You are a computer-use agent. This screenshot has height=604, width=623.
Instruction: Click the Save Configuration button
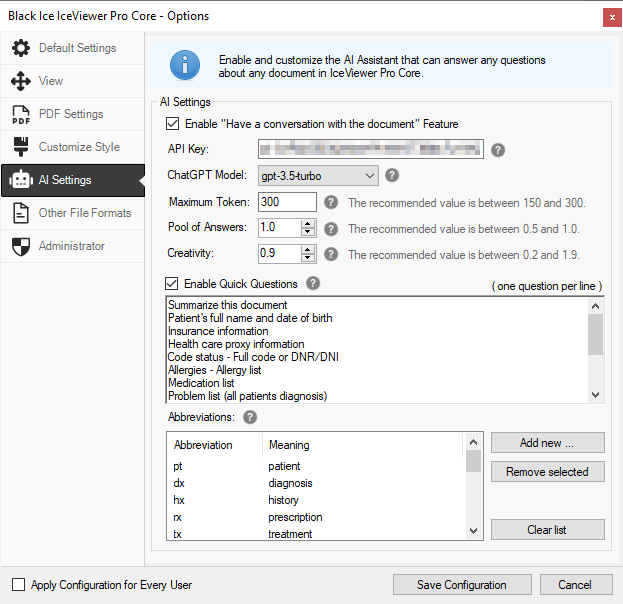461,585
